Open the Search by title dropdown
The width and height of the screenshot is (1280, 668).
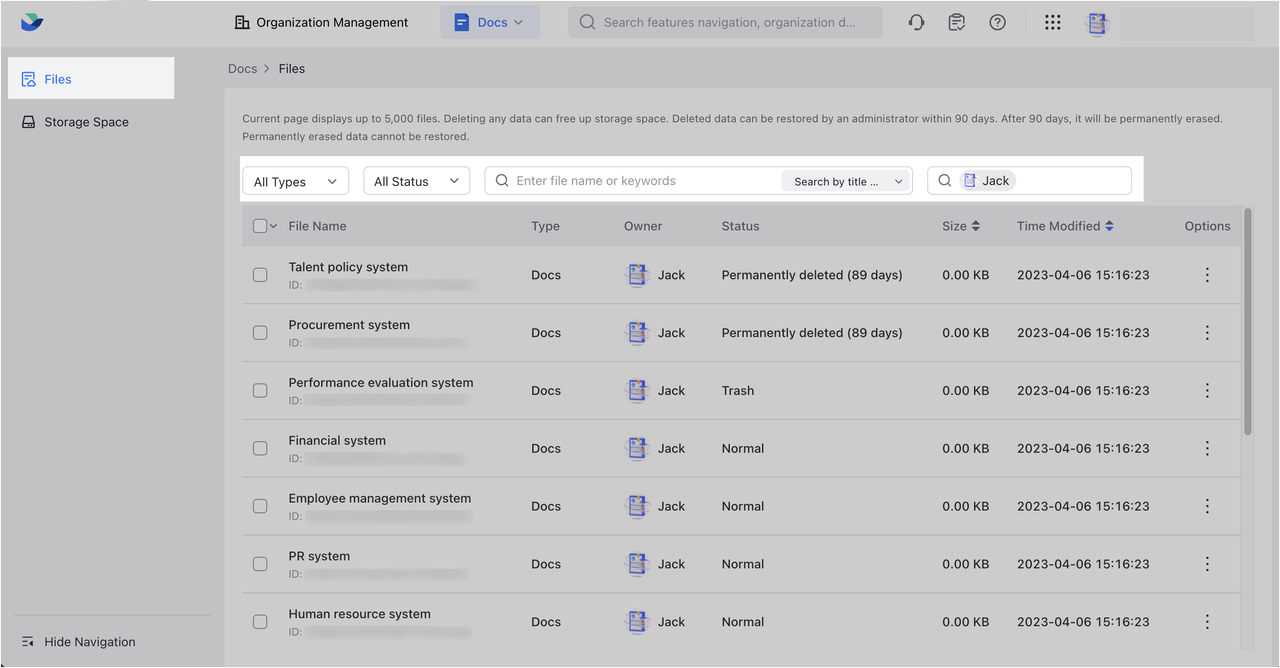tap(845, 181)
